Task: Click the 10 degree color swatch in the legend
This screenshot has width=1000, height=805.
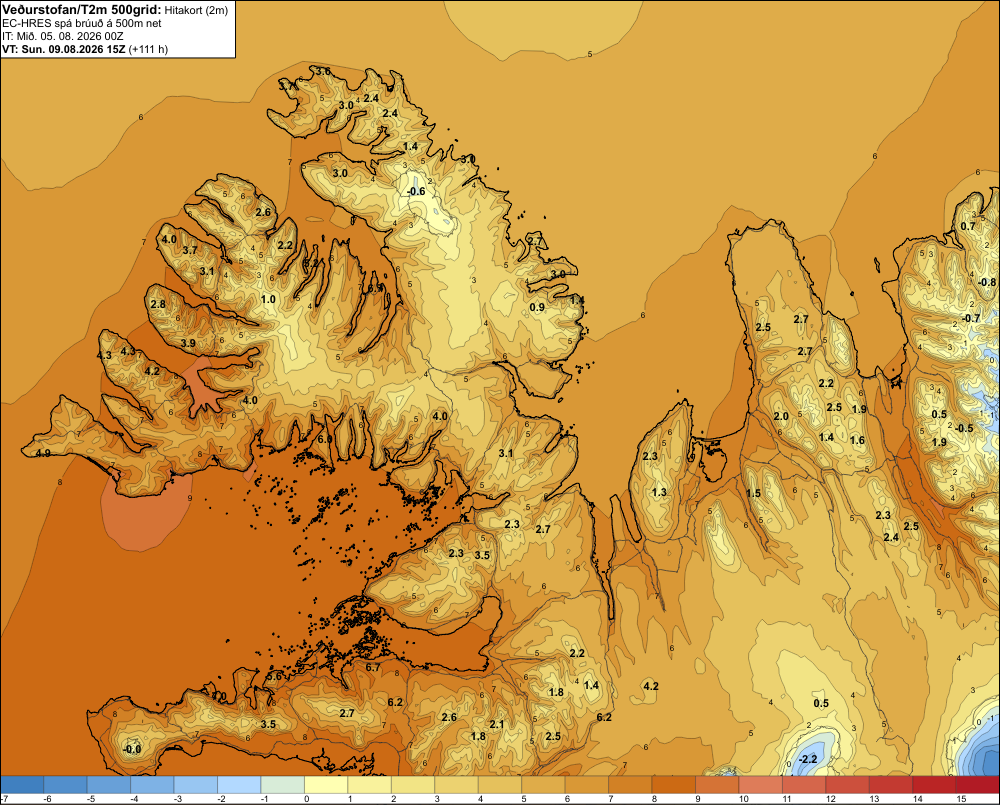Action: pyautogui.click(x=760, y=785)
